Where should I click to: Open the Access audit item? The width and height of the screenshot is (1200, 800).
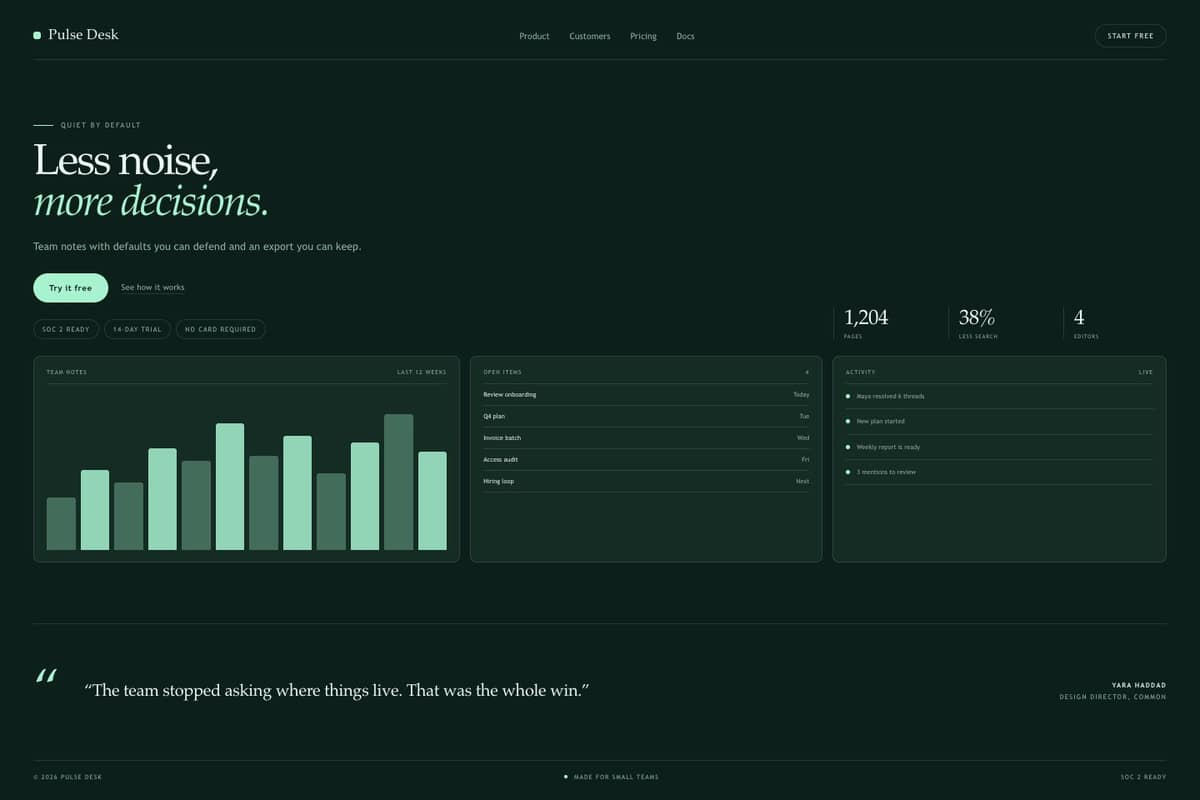[646, 460]
